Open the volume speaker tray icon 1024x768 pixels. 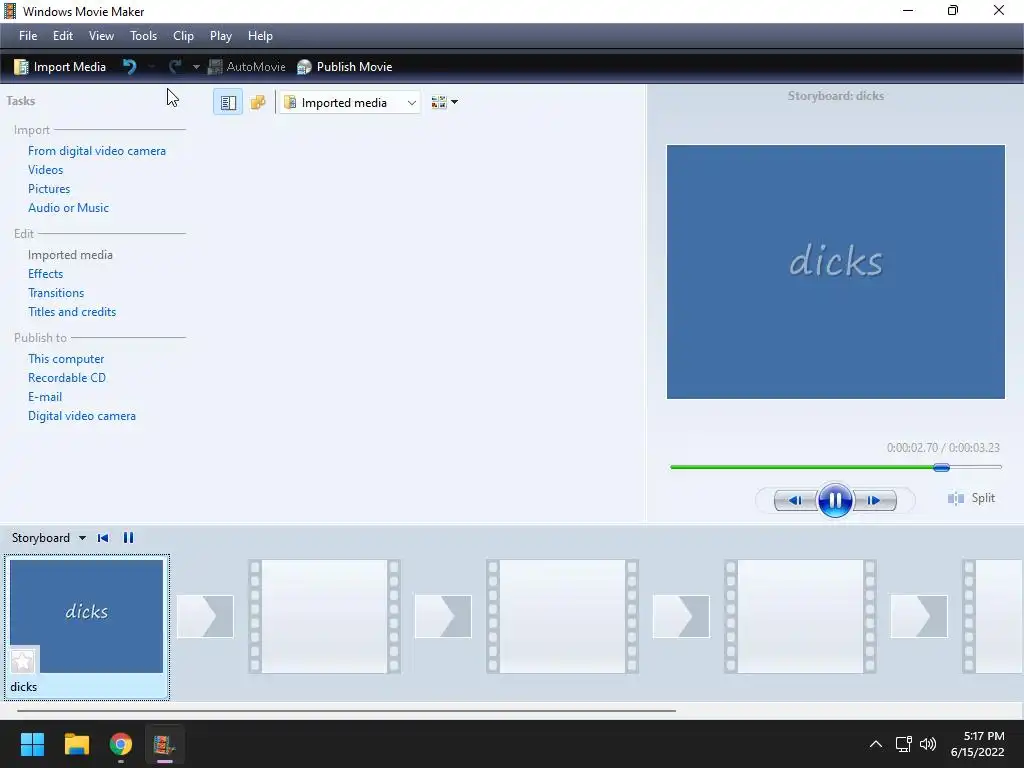927,744
